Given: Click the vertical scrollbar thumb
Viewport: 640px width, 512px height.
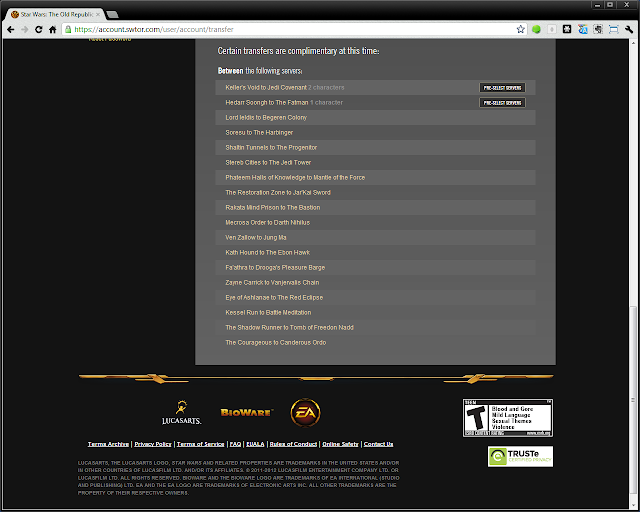Looking at the screenshot, I should point(633,400).
